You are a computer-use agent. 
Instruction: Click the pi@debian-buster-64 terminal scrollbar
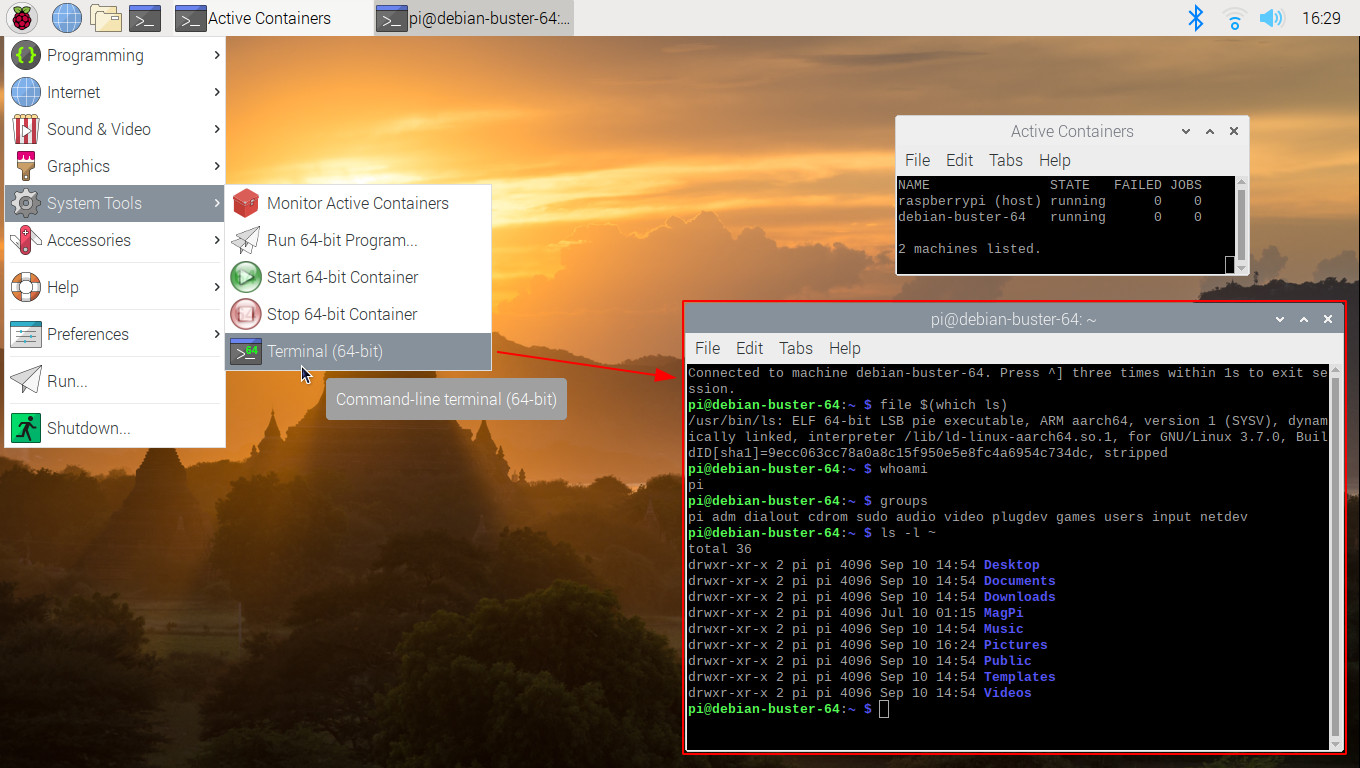click(x=1336, y=557)
